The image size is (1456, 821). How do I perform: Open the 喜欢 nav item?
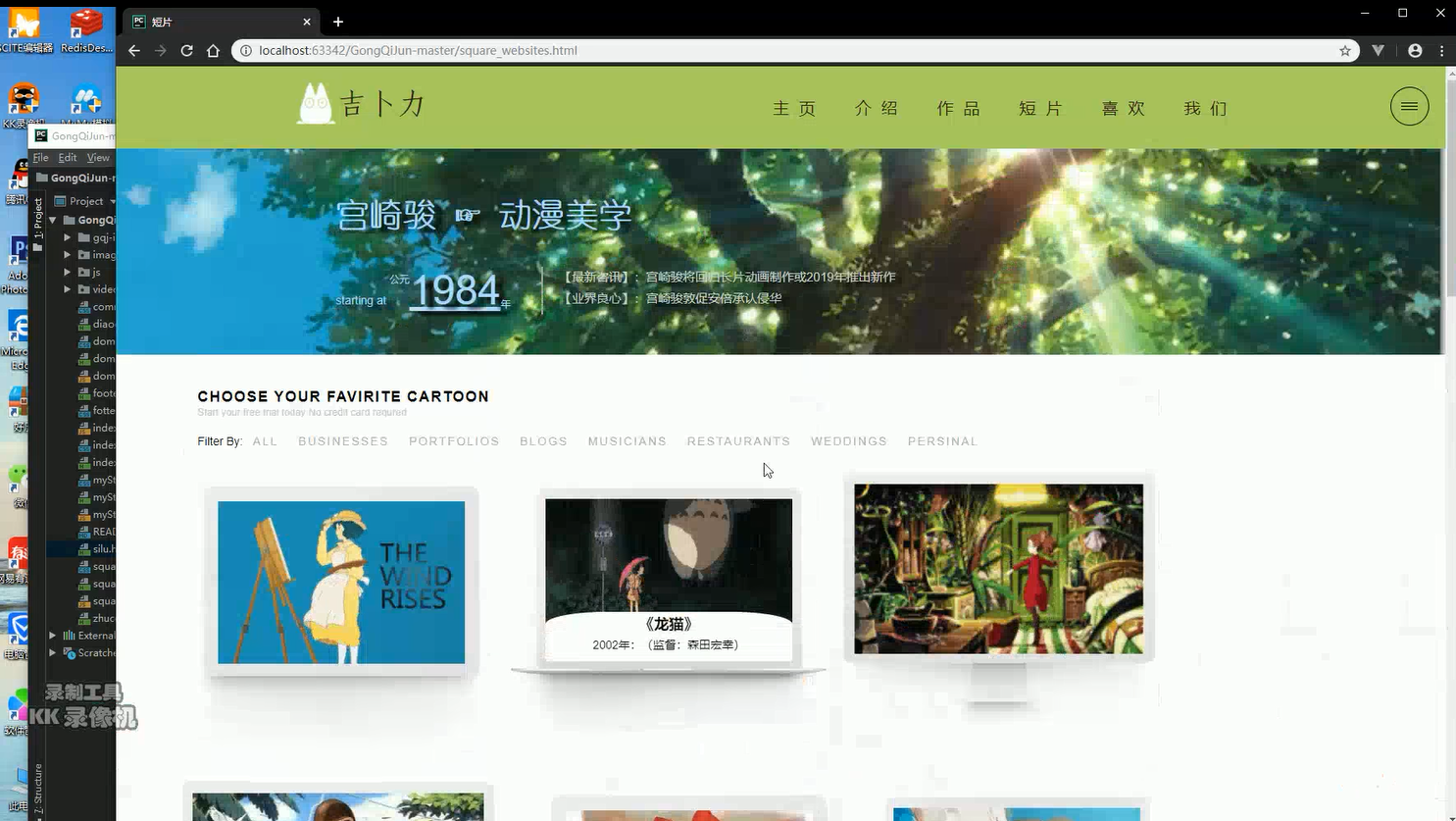[x=1124, y=108]
